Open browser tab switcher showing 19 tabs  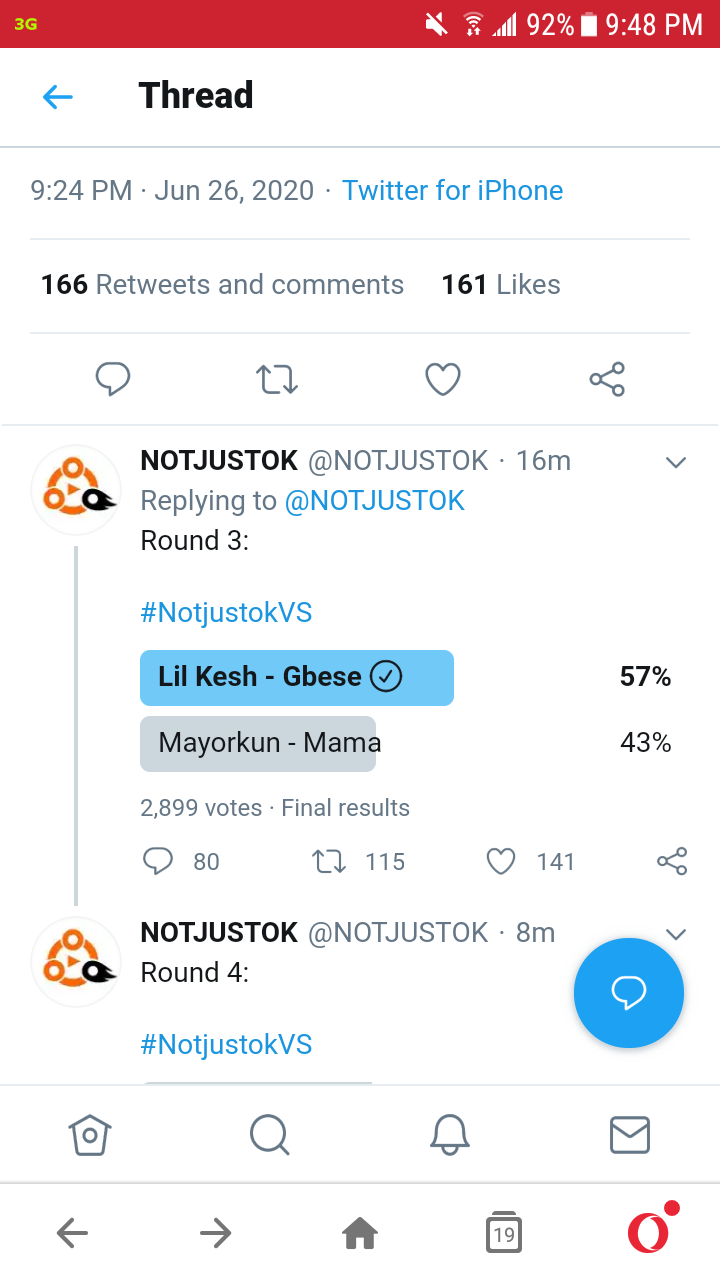(x=504, y=1234)
